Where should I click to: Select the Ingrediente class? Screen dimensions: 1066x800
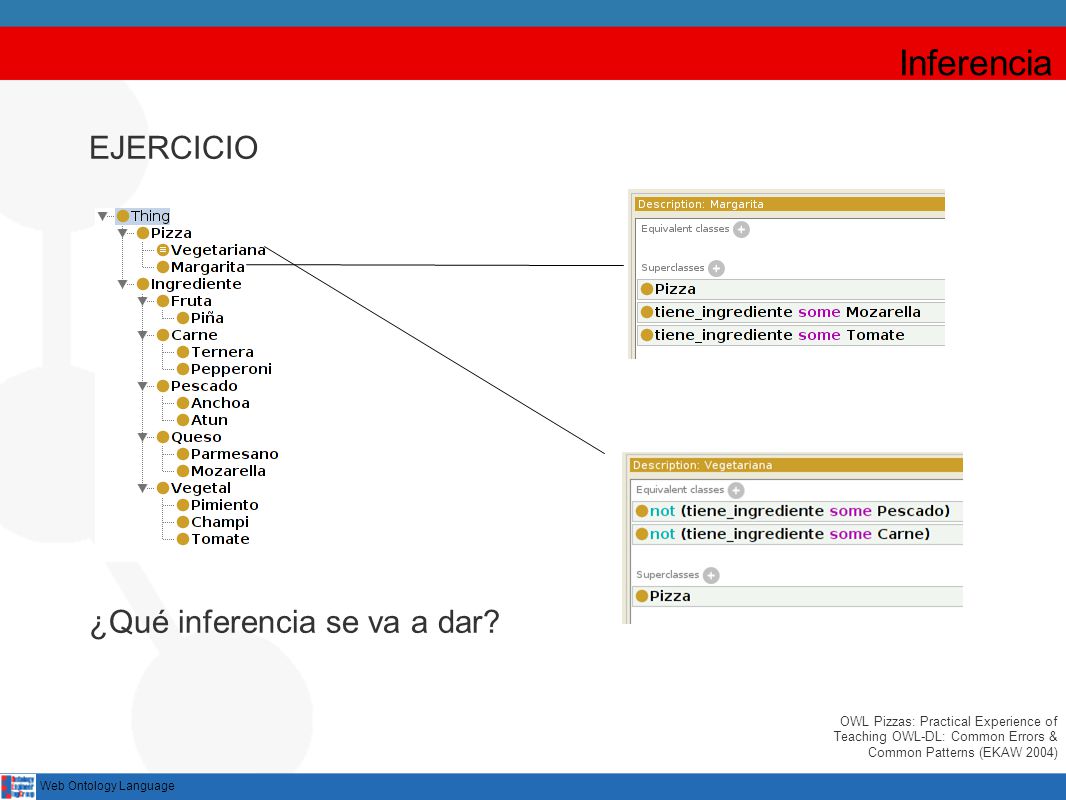(x=196, y=284)
